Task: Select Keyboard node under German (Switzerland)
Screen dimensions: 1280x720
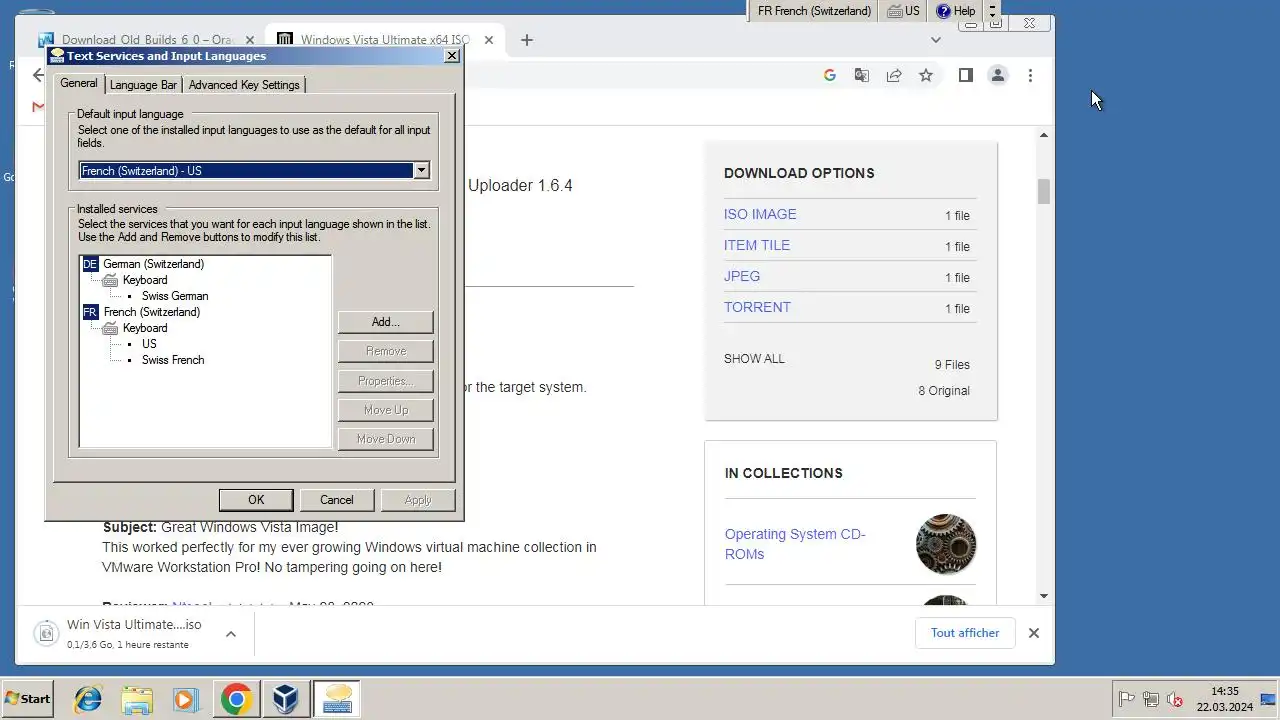Action: coord(145,280)
